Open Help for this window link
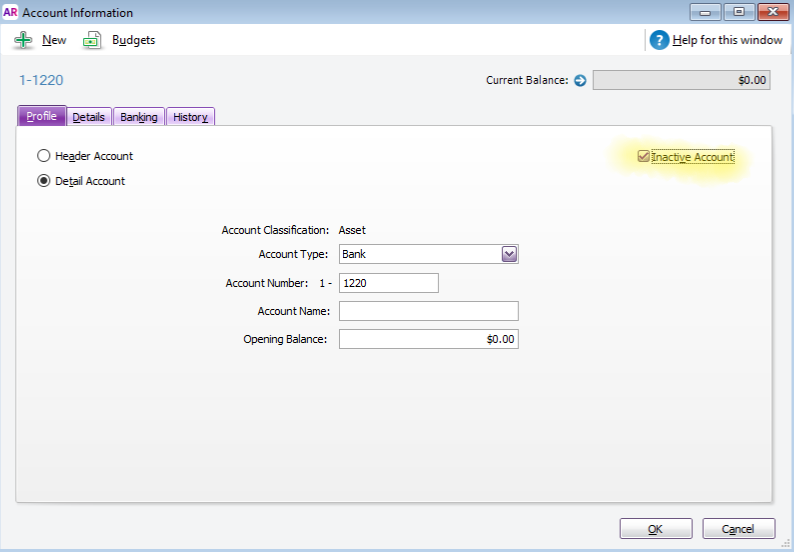The height and width of the screenshot is (552, 794). 726,40
